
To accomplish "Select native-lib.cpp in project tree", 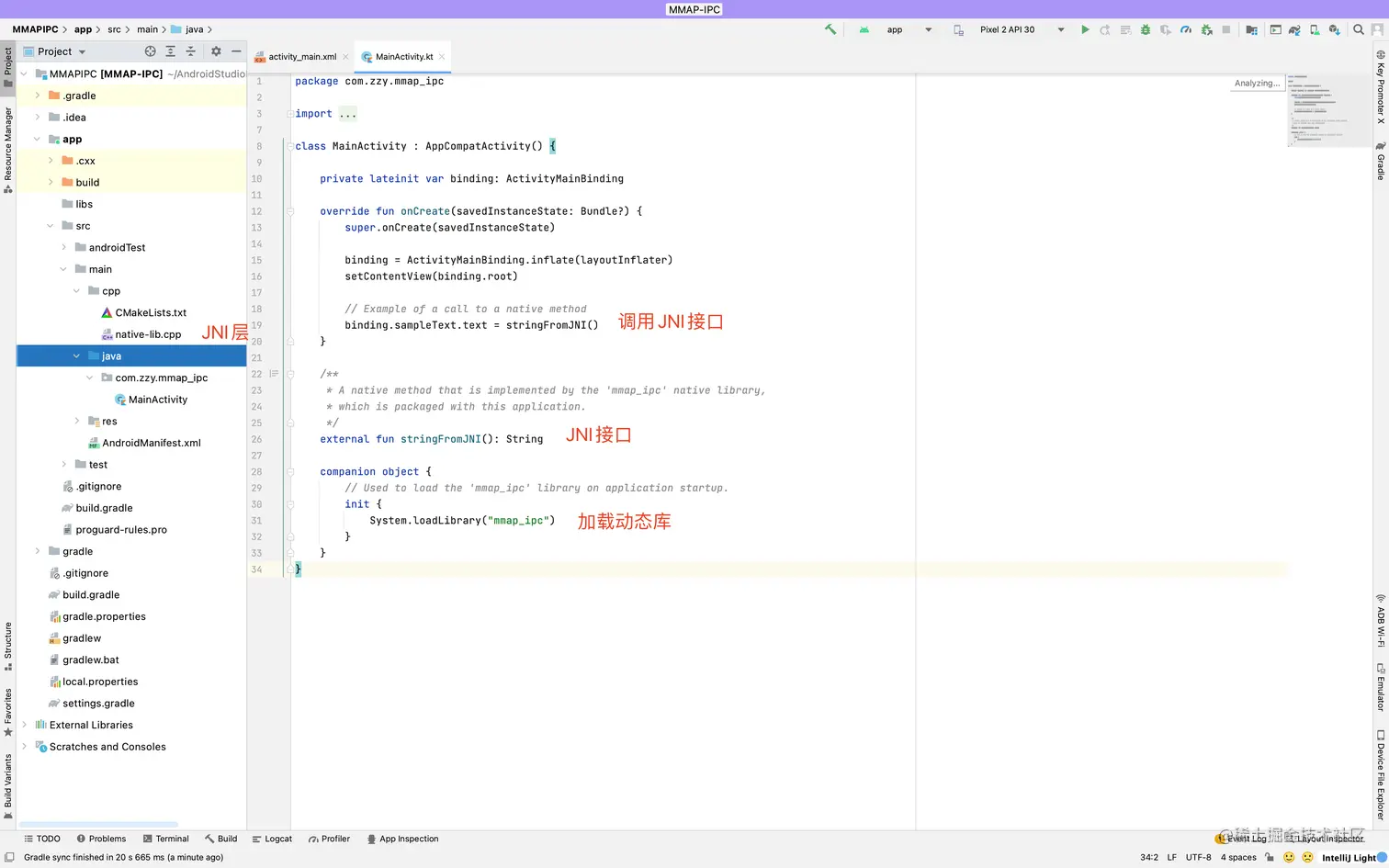I will click(148, 334).
